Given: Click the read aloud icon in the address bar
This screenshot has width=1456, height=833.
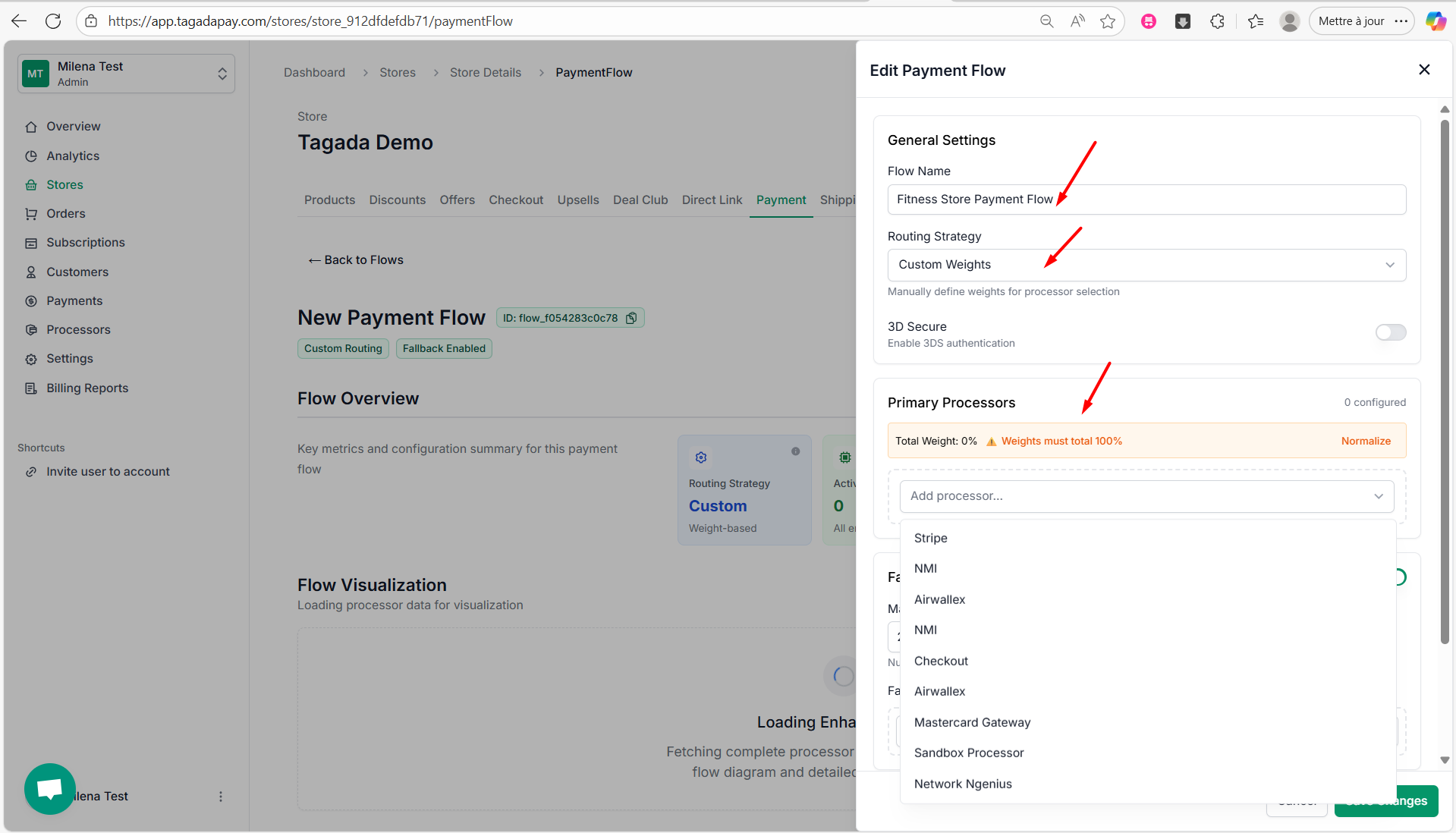Looking at the screenshot, I should [x=1077, y=21].
